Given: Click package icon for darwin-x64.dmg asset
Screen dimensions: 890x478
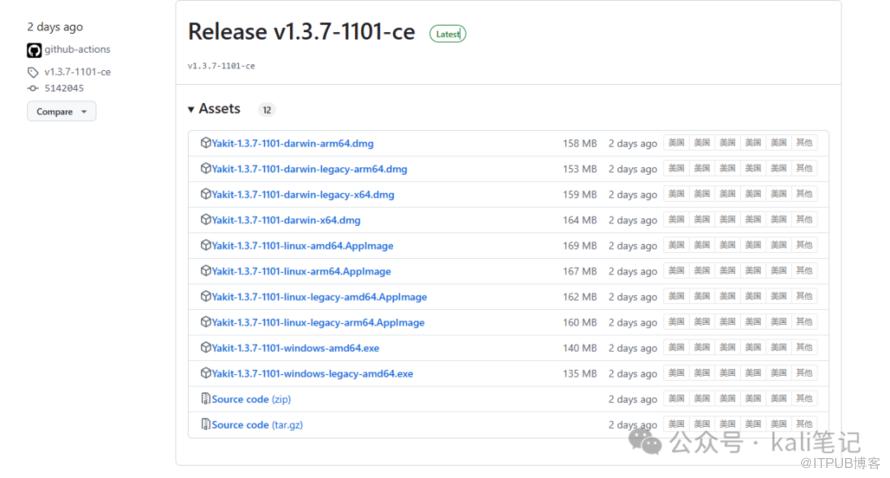Looking at the screenshot, I should [206, 220].
